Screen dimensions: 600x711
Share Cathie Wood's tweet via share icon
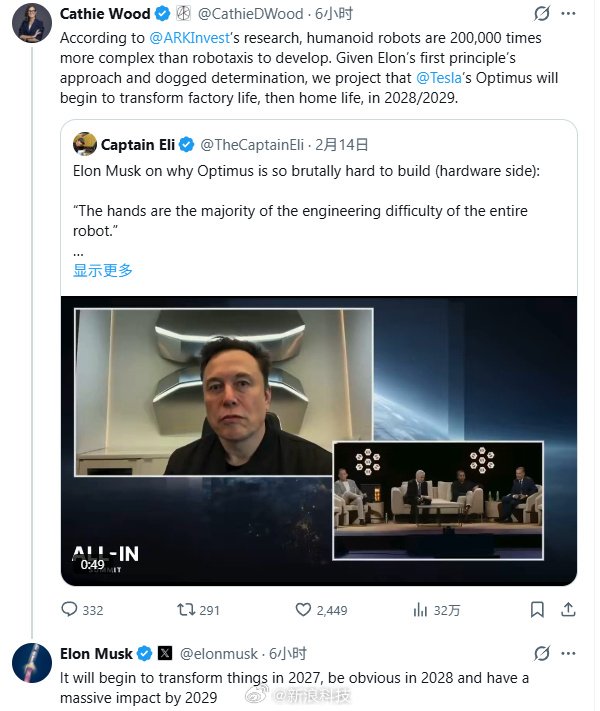[569, 609]
